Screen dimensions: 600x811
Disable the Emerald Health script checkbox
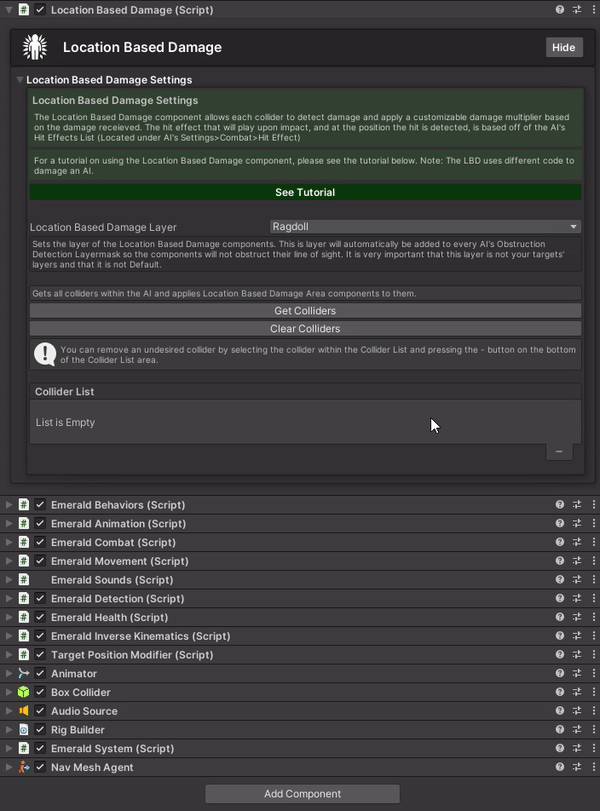[40, 617]
